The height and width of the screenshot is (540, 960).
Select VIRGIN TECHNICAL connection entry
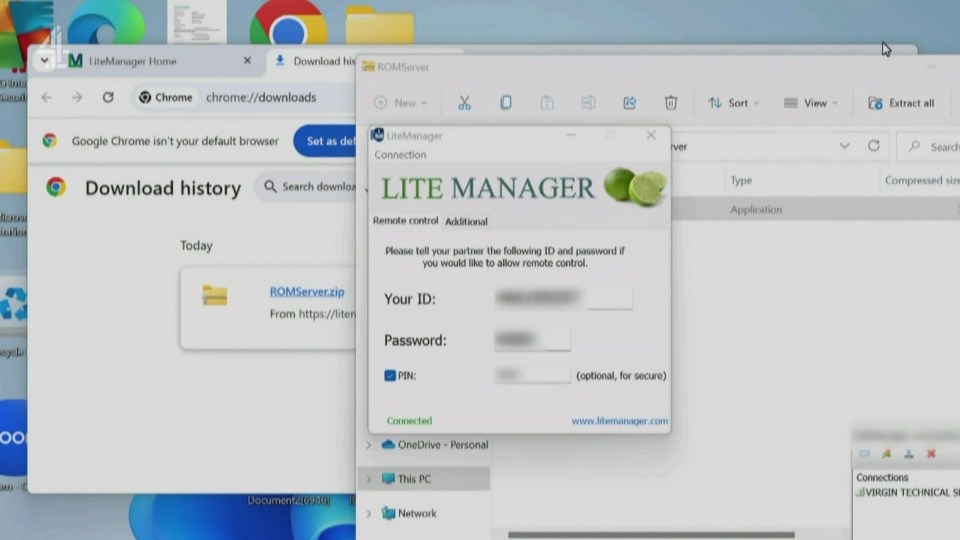908,492
